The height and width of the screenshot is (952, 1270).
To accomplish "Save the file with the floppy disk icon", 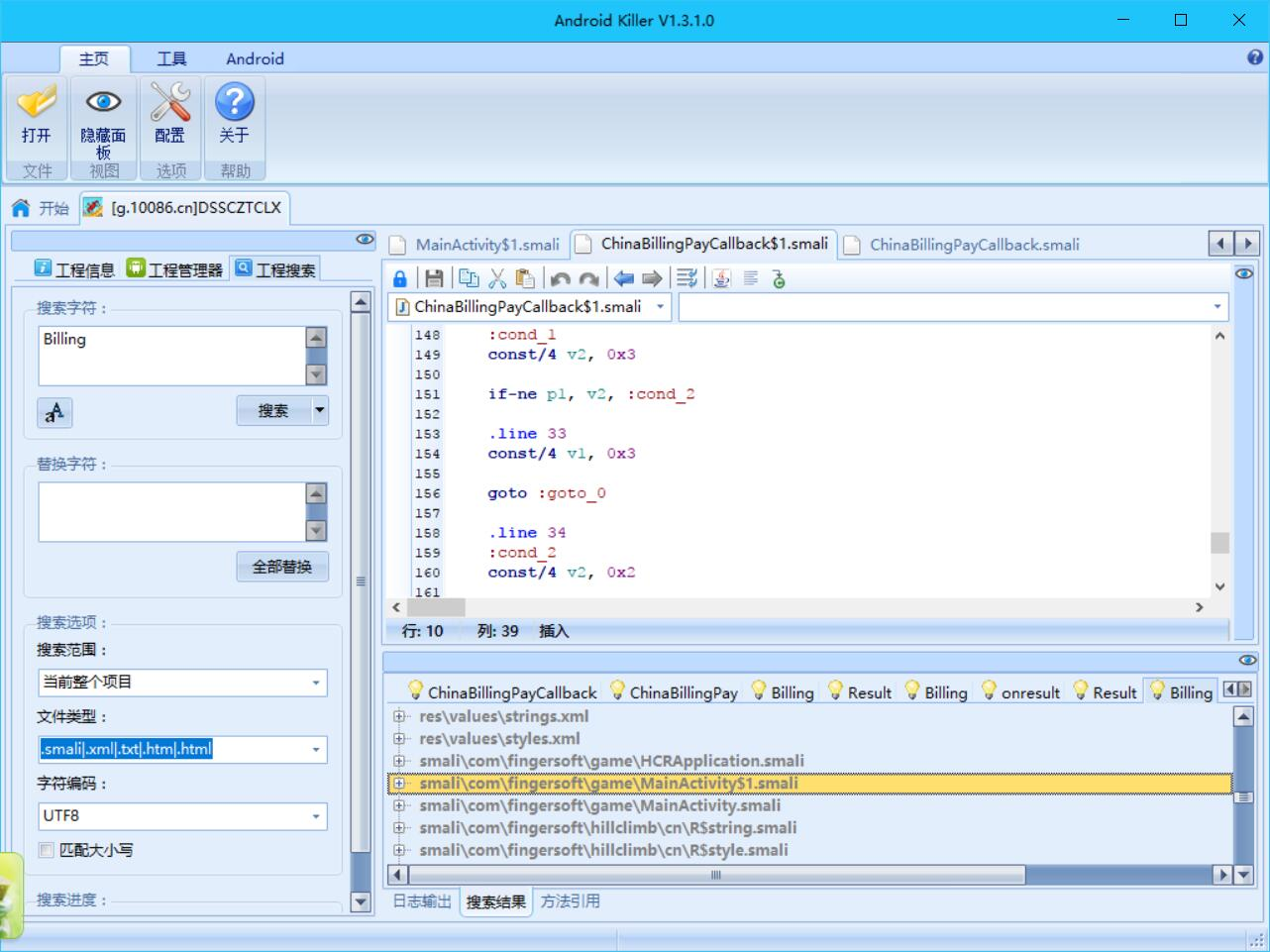I will pyautogui.click(x=434, y=279).
